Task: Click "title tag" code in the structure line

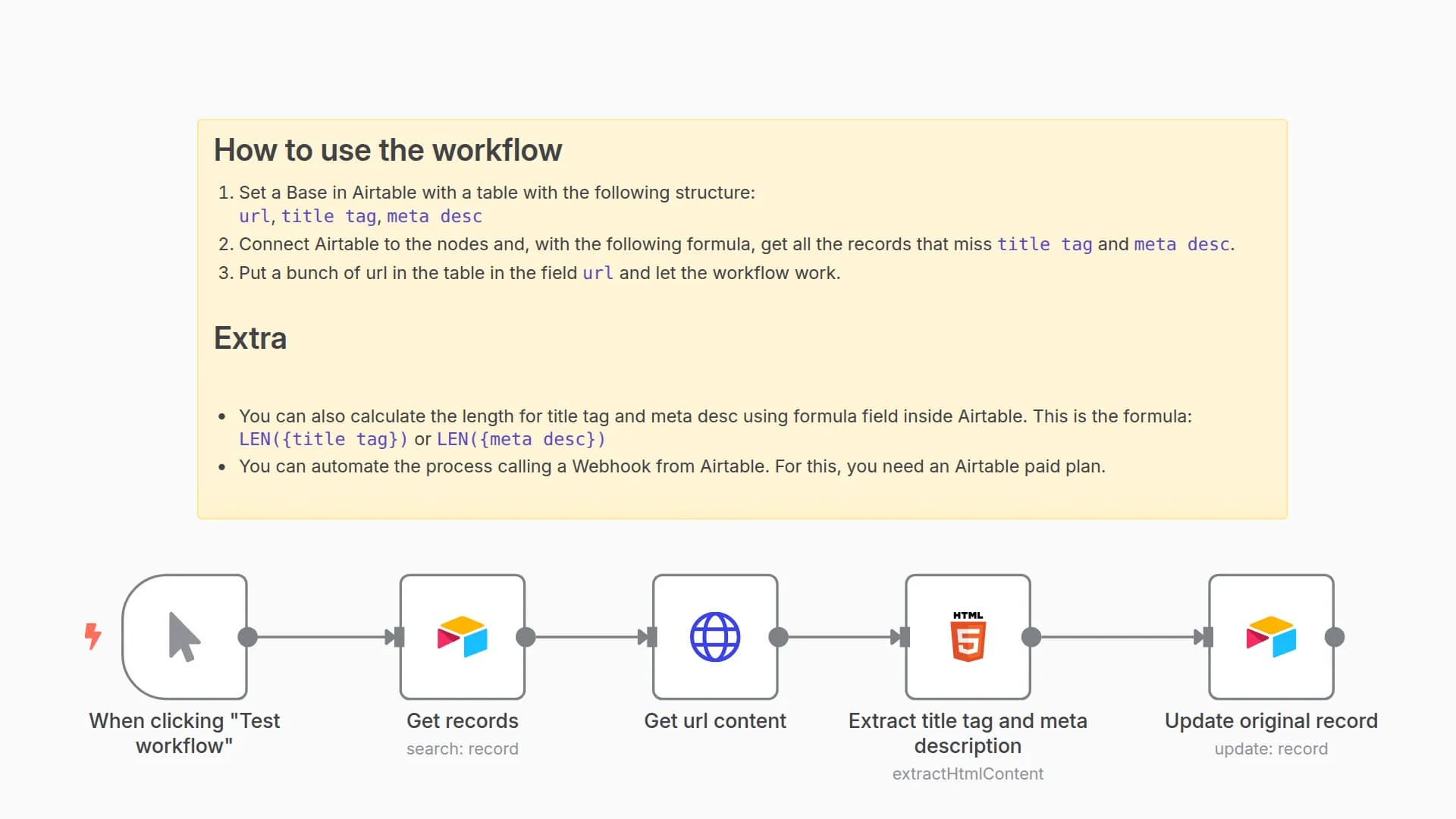Action: [x=329, y=216]
